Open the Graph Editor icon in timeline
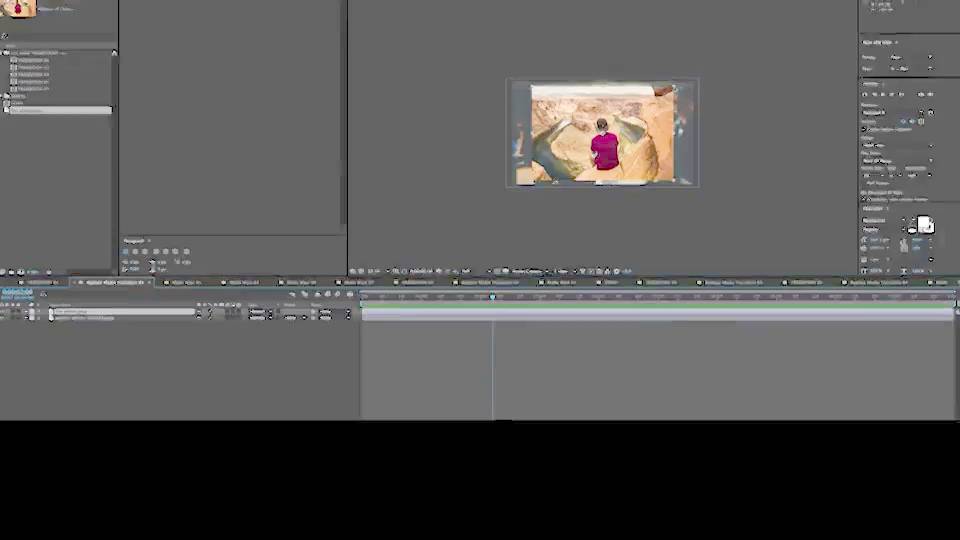 coord(350,294)
